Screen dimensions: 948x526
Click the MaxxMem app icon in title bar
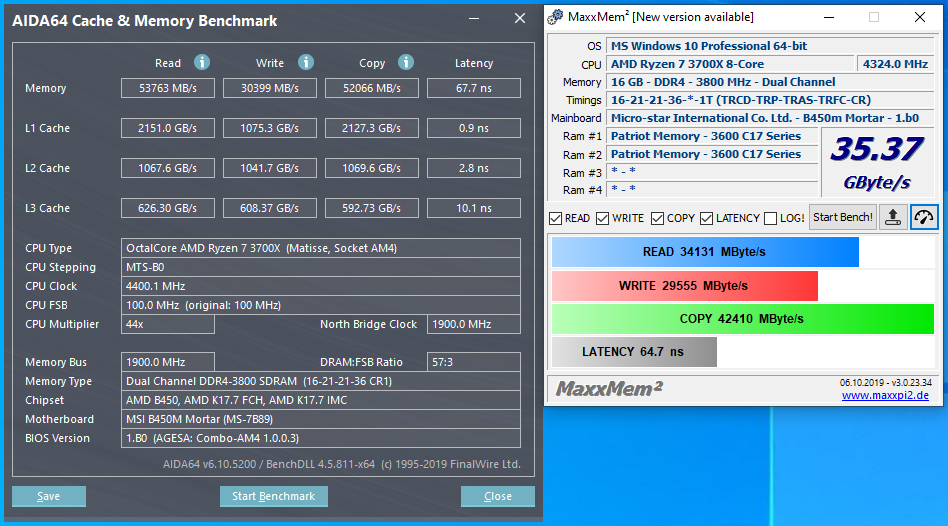point(555,17)
